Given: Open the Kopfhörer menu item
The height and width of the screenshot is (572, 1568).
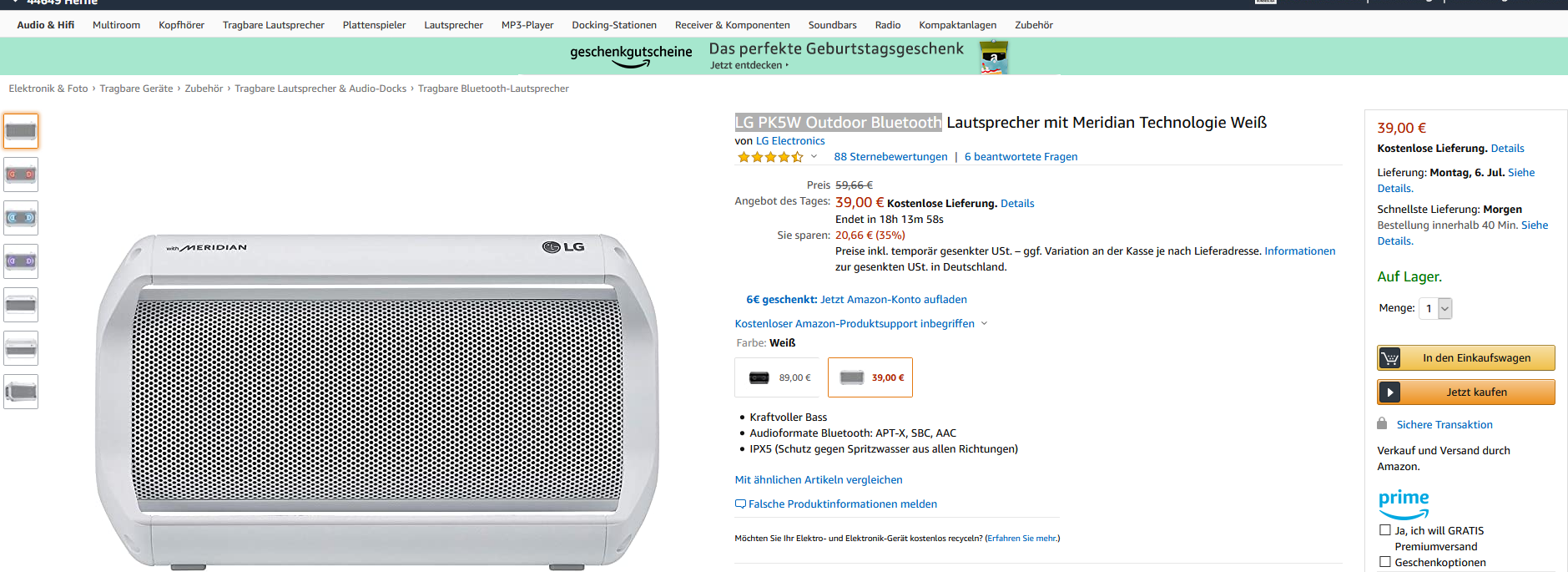Looking at the screenshot, I should pos(181,25).
